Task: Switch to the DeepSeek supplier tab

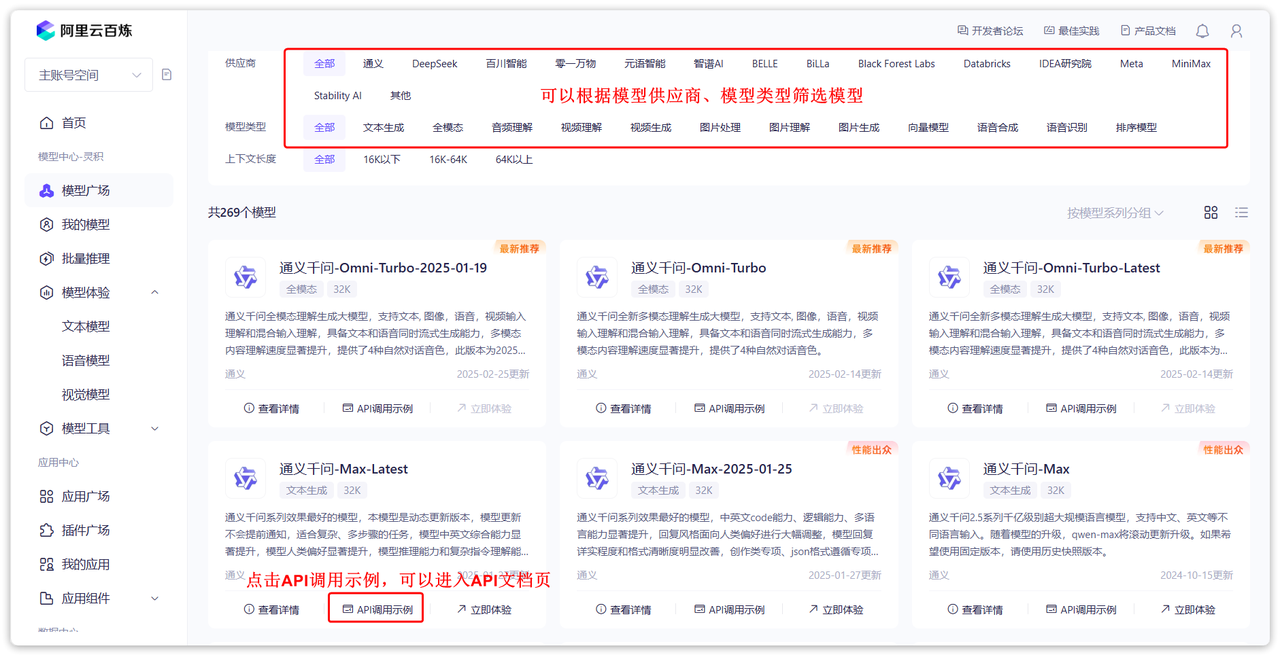Action: coord(434,63)
